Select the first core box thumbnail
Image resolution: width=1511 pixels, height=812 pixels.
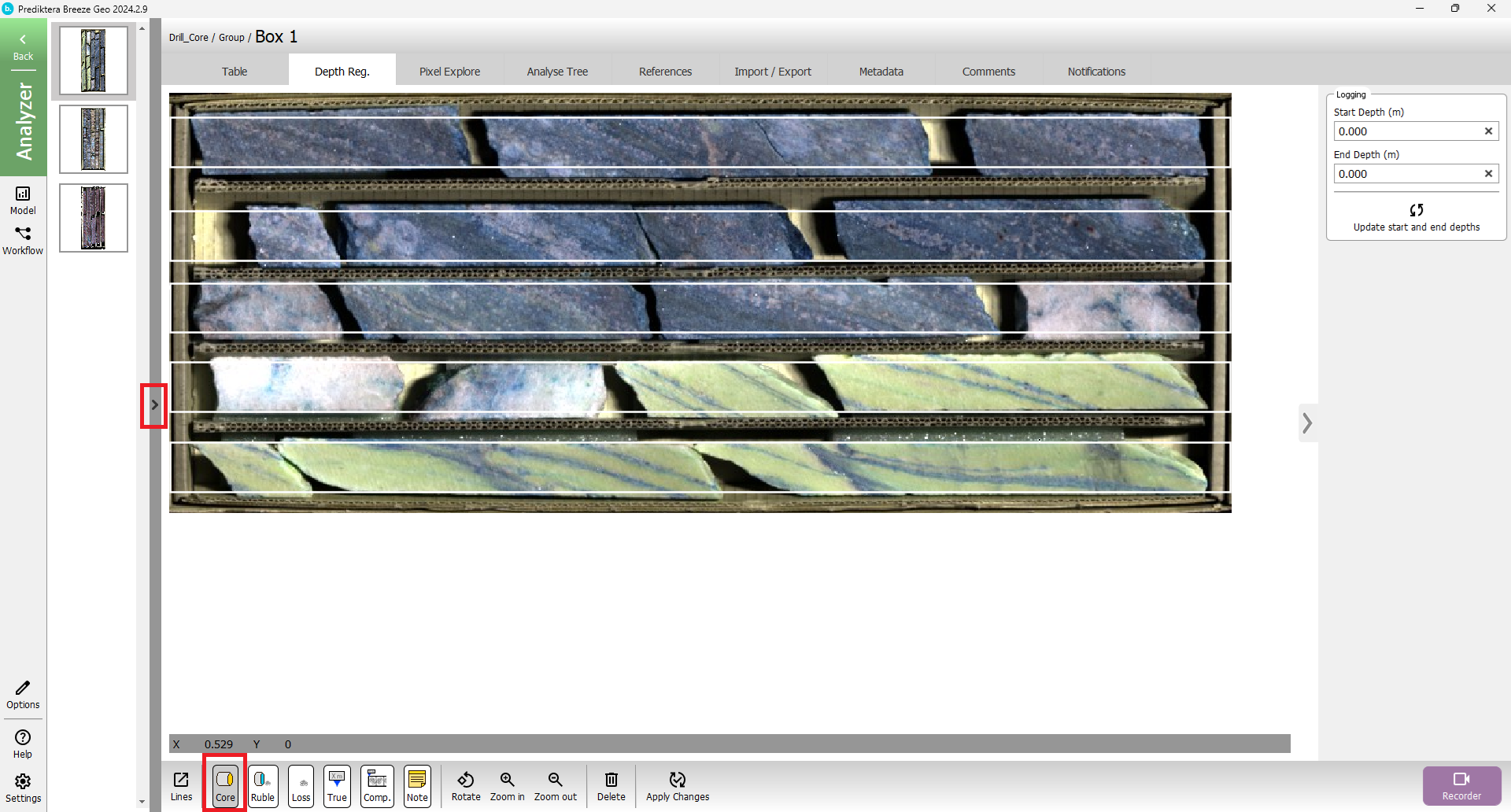click(93, 61)
